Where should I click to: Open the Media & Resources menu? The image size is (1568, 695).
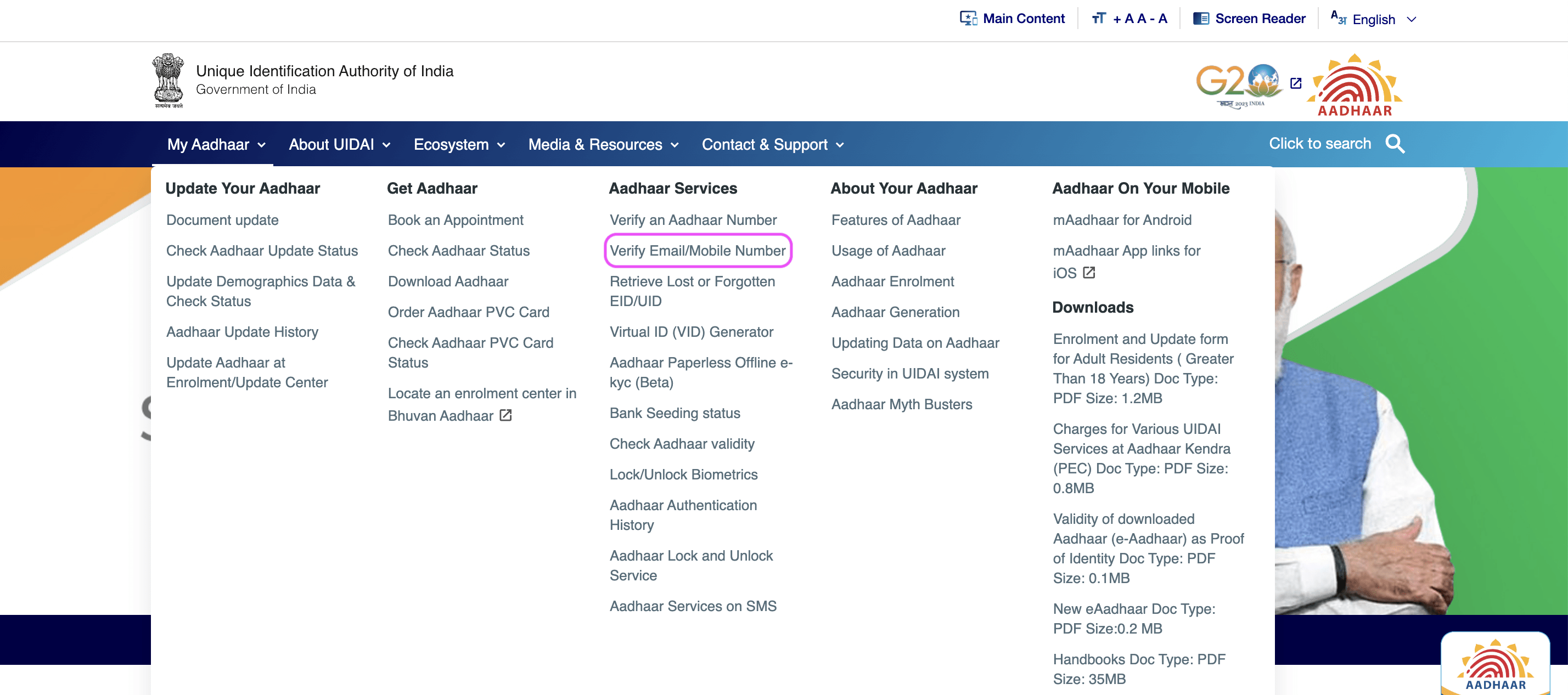pyautogui.click(x=595, y=144)
